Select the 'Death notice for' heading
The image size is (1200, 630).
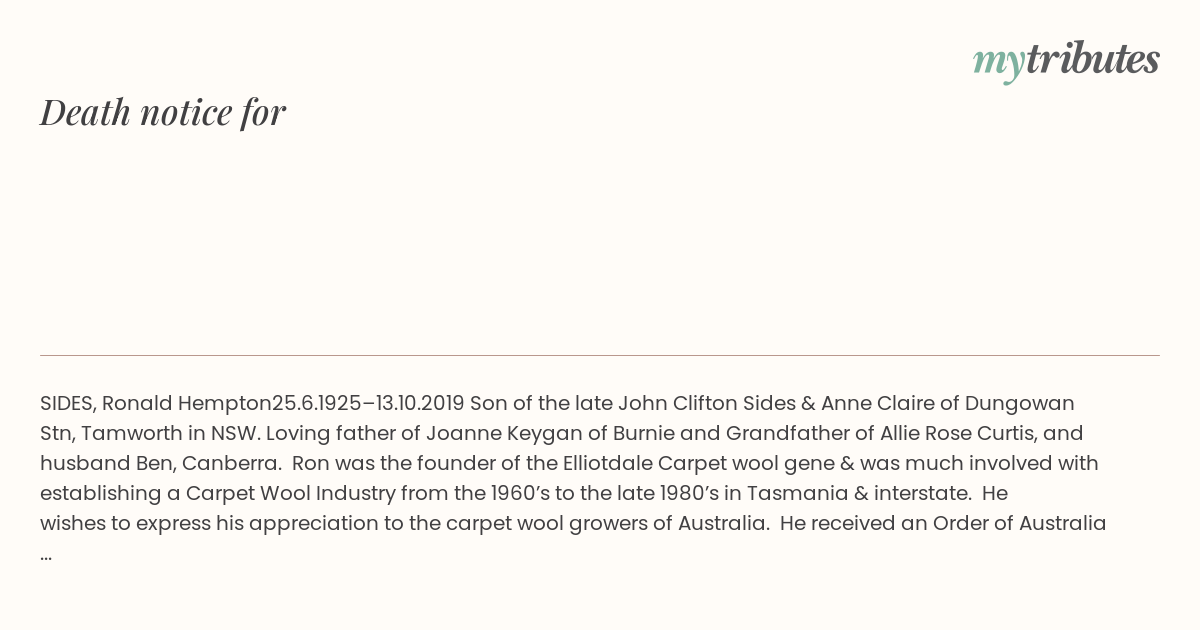click(x=163, y=112)
